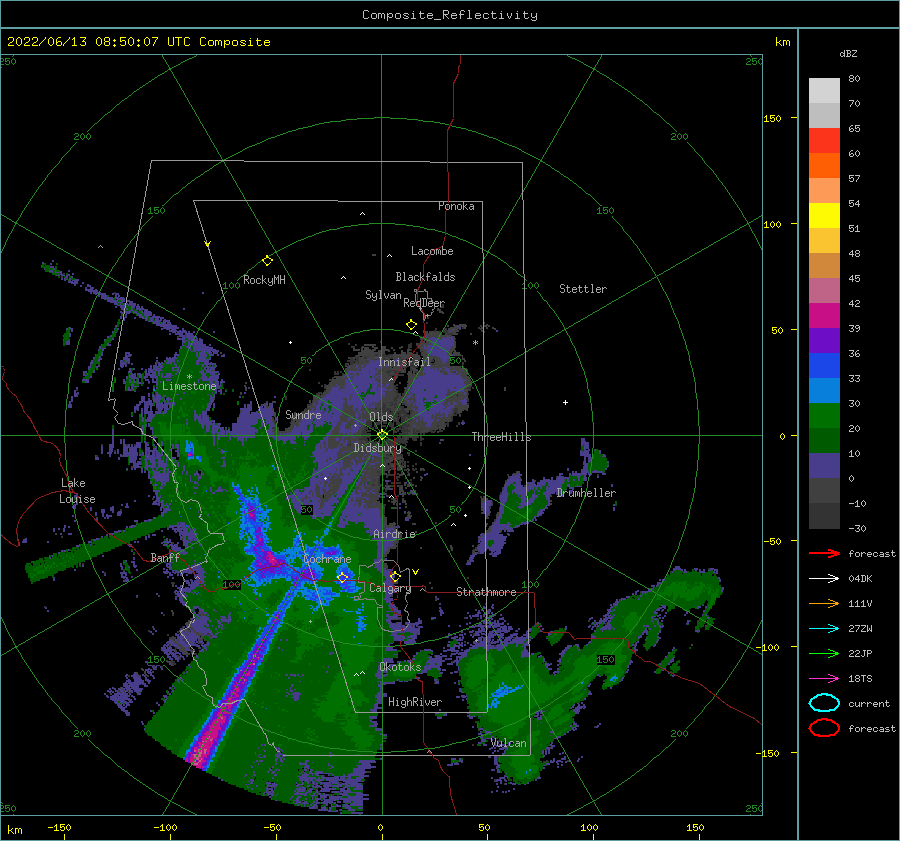Select the Calgary label
The image size is (900, 841).
(x=390, y=588)
